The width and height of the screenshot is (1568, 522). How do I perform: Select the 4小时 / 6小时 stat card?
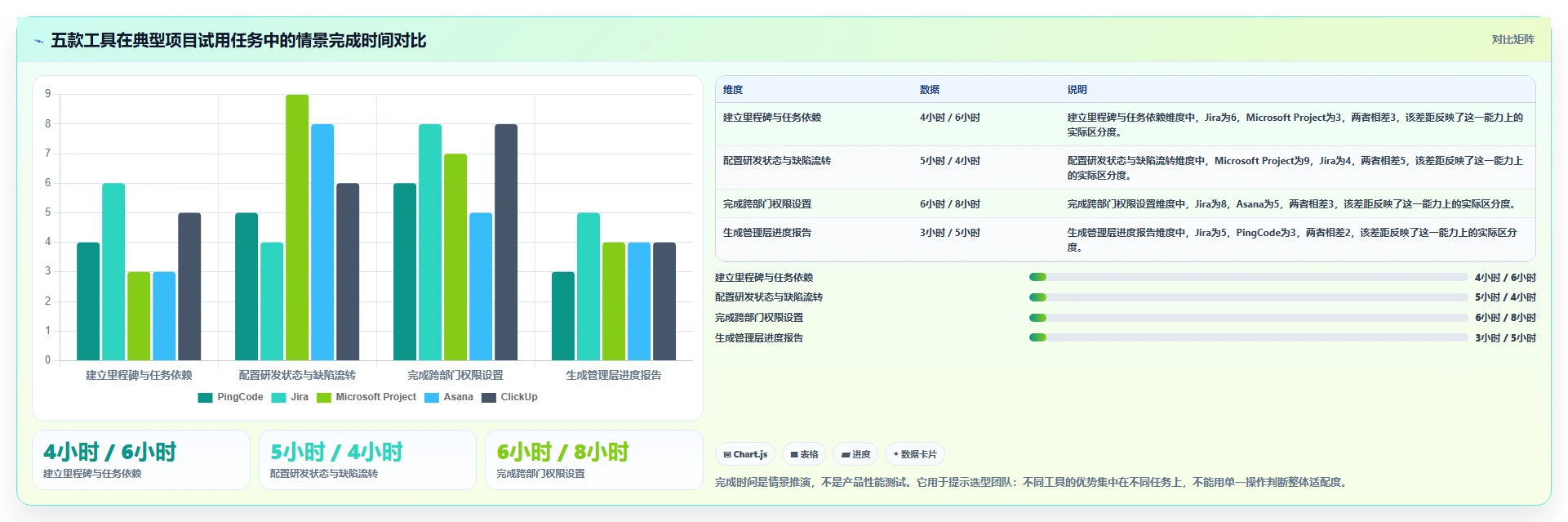click(x=141, y=460)
